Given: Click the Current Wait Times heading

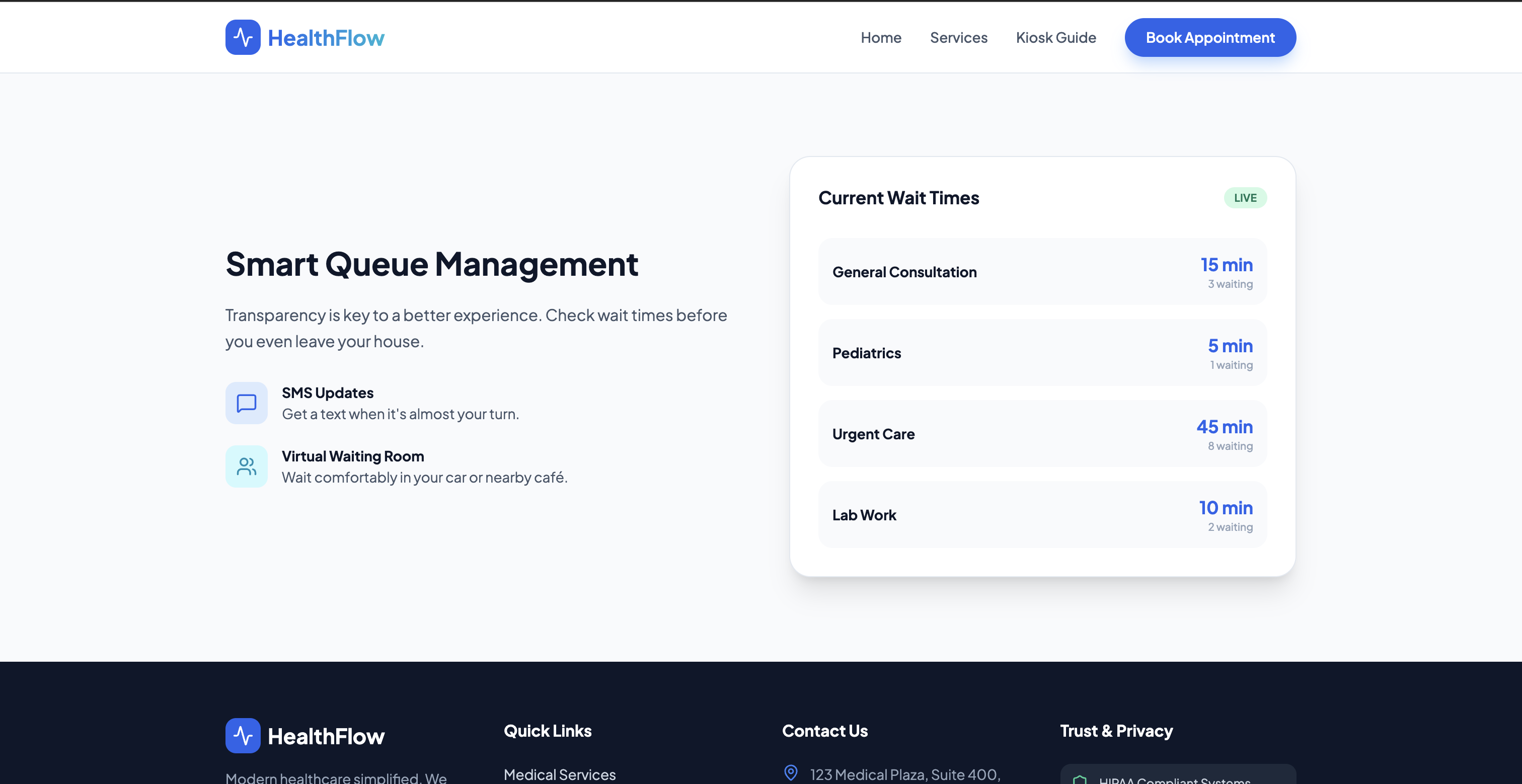Looking at the screenshot, I should pyautogui.click(x=899, y=198).
